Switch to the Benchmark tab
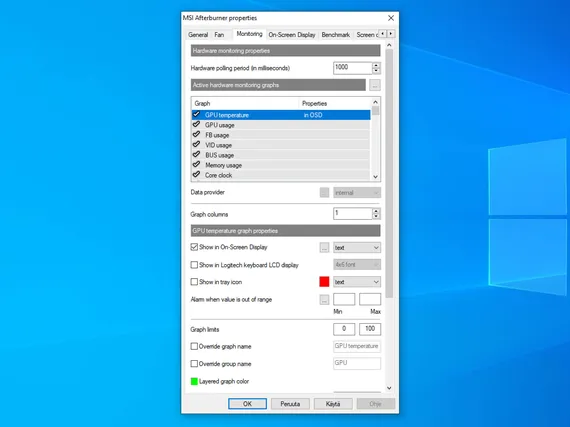 336,35
